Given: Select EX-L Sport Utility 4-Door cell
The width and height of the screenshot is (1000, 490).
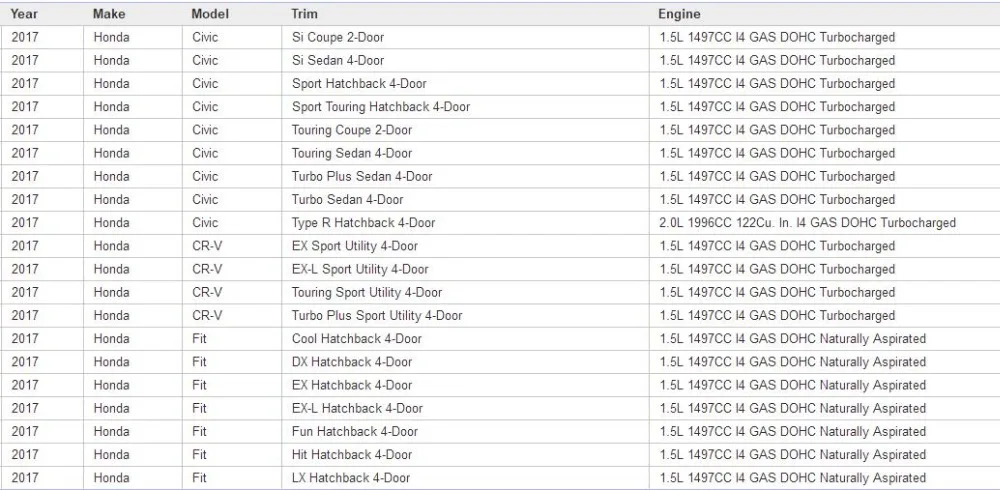Looking at the screenshot, I should pos(466,269).
